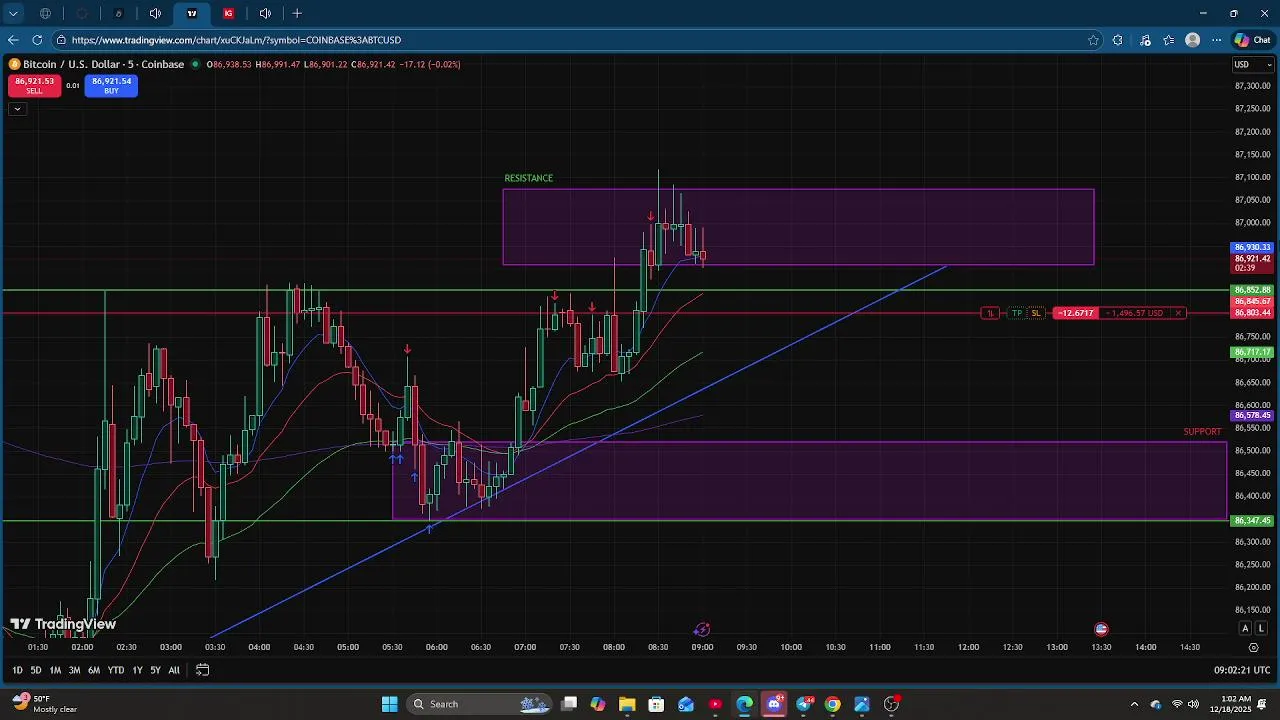Select the 1D date range
Viewport: 1280px width, 720px height.
(17, 670)
